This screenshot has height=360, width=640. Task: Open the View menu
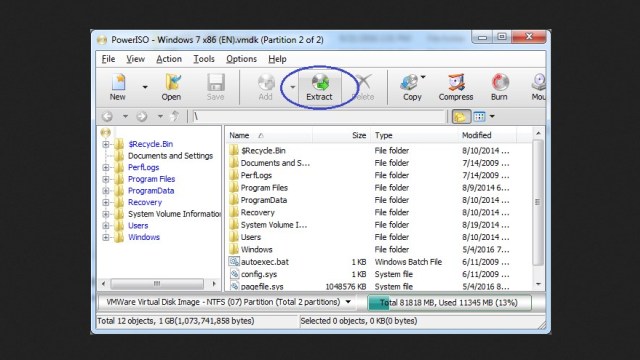[x=136, y=59]
